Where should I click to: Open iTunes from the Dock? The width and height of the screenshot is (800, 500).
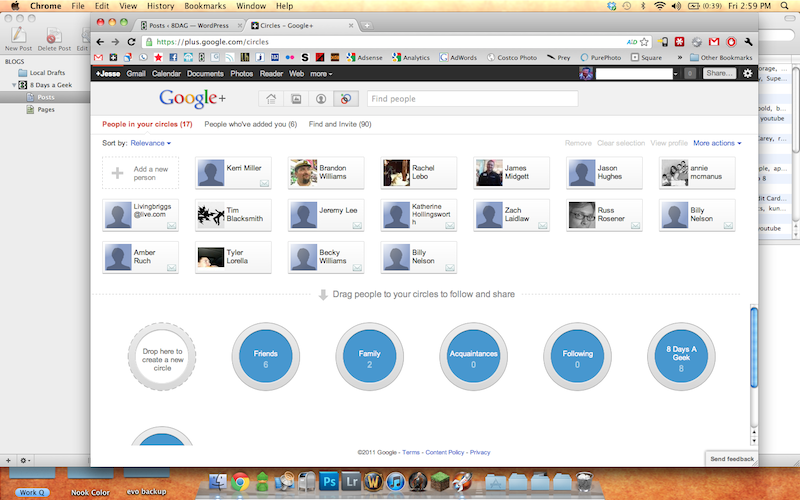click(395, 482)
